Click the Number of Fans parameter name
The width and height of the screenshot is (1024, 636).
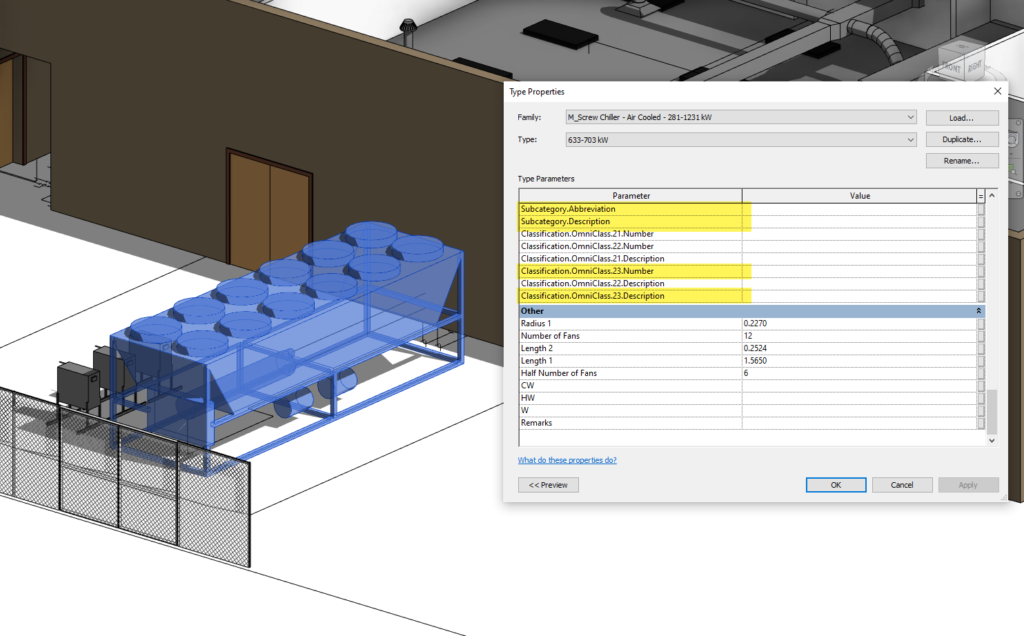point(550,336)
